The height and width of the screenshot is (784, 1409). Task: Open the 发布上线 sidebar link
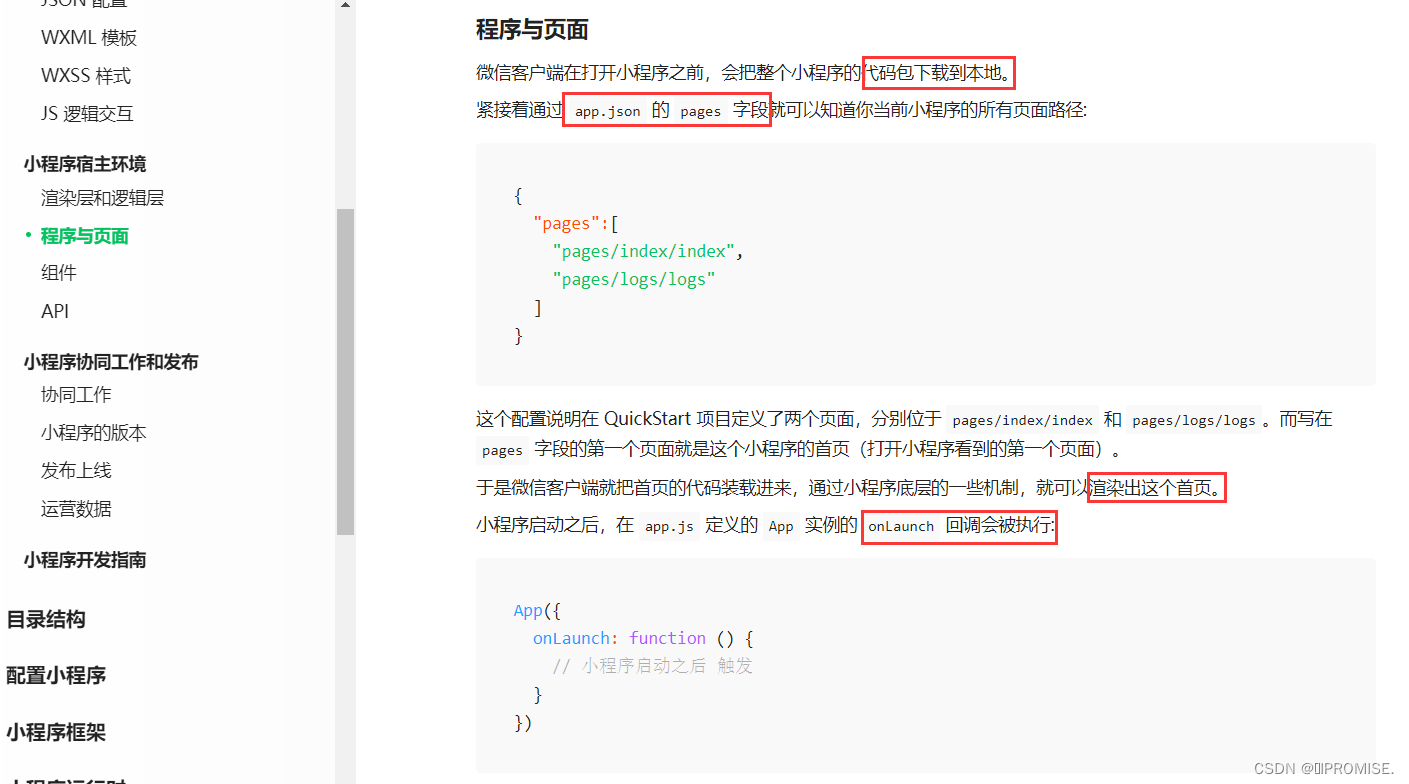click(76, 471)
